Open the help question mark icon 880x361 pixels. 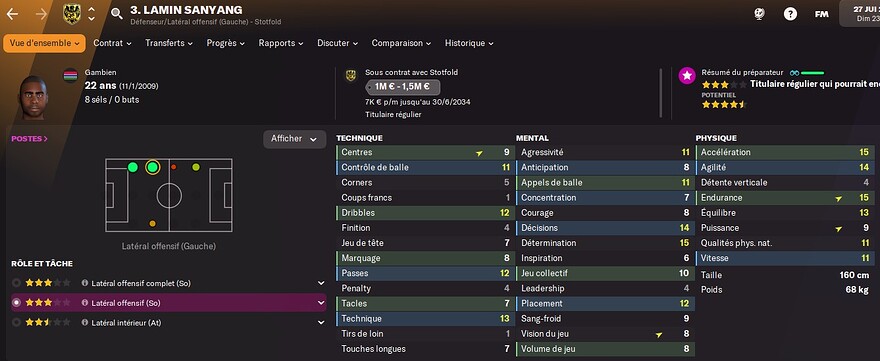[x=790, y=14]
